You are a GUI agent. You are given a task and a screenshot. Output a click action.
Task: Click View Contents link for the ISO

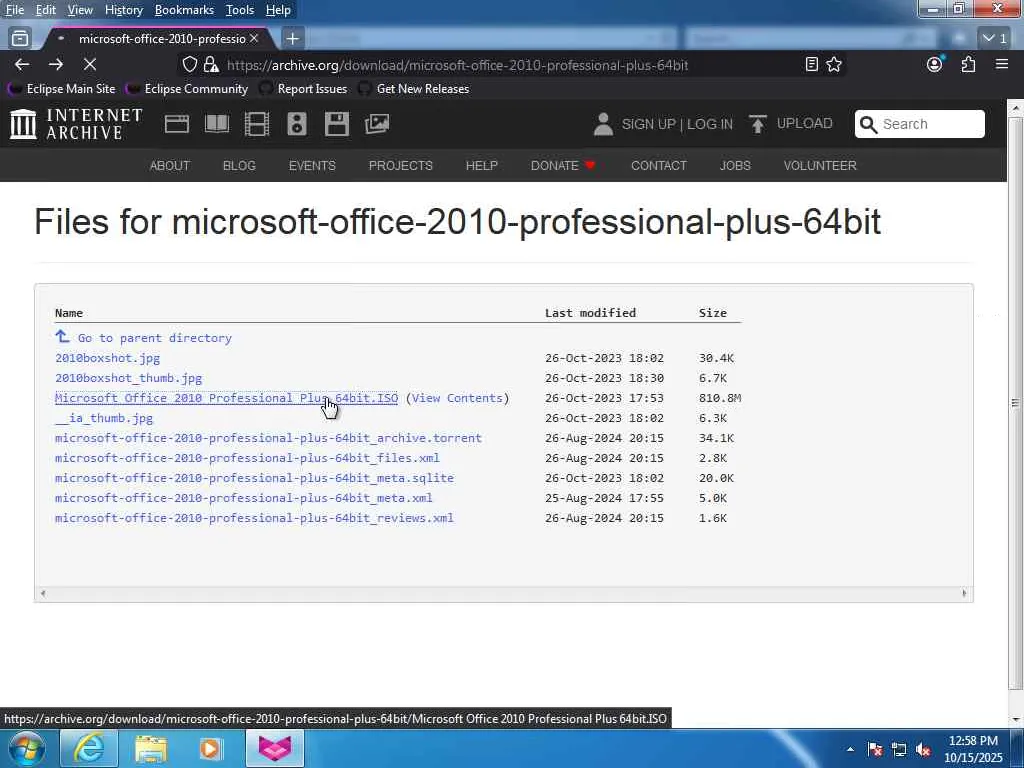coord(457,398)
